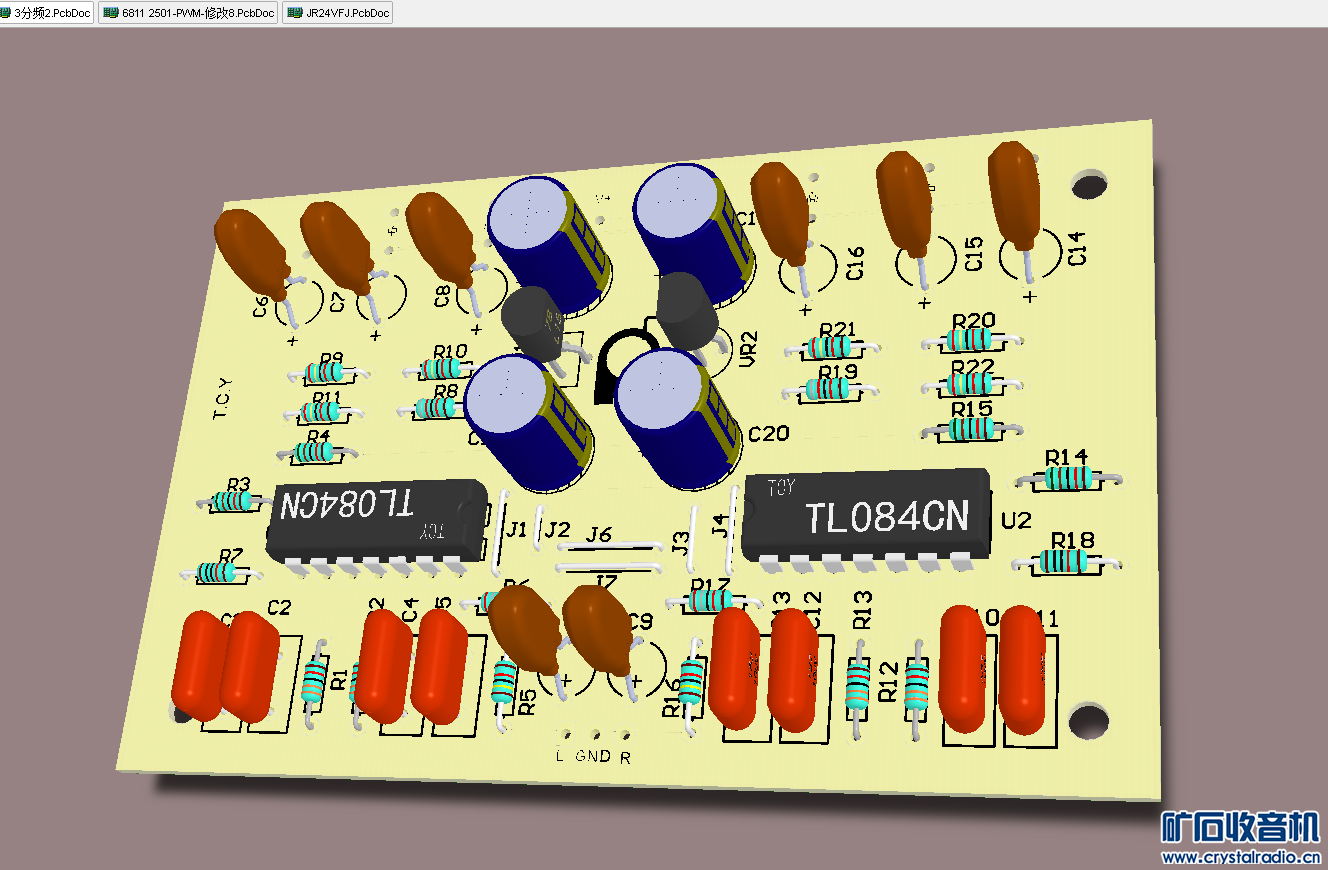Viewport: 1328px width, 870px height.
Task: Click the GND pad label
Action: click(x=593, y=757)
